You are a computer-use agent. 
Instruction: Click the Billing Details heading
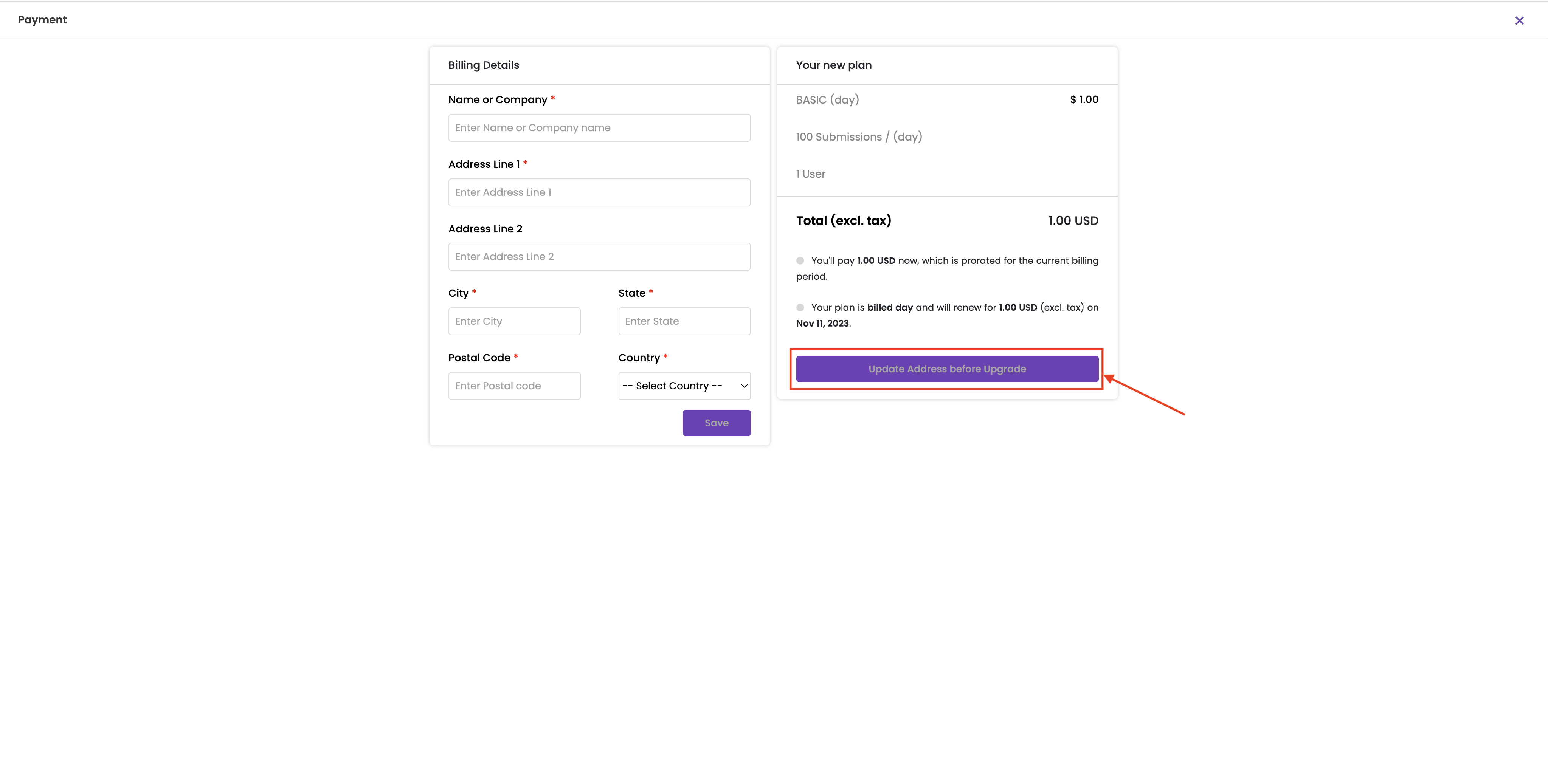click(484, 65)
